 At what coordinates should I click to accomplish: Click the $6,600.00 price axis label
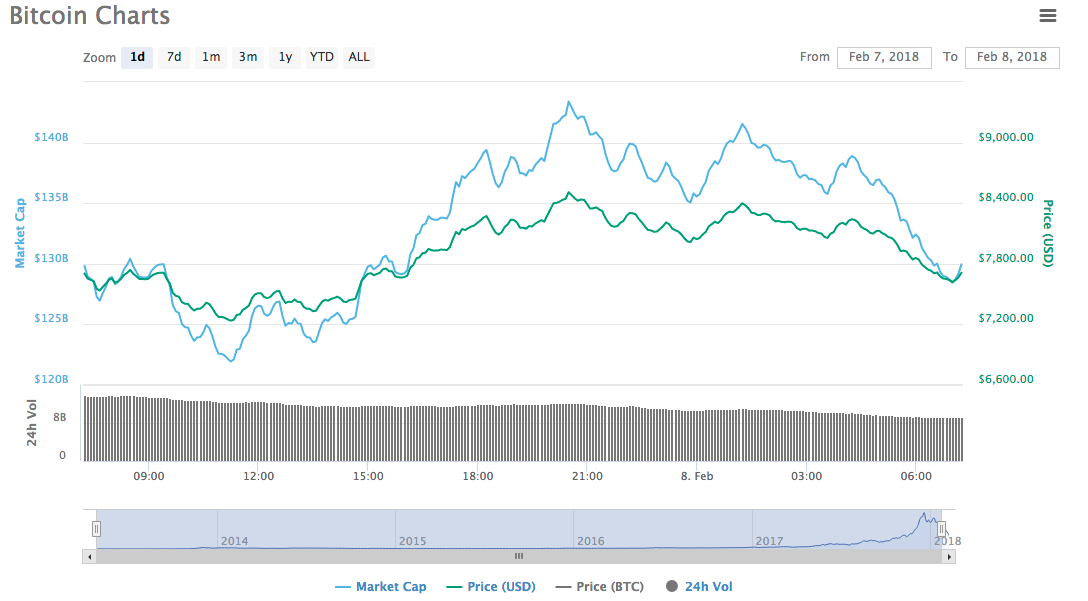point(1005,379)
